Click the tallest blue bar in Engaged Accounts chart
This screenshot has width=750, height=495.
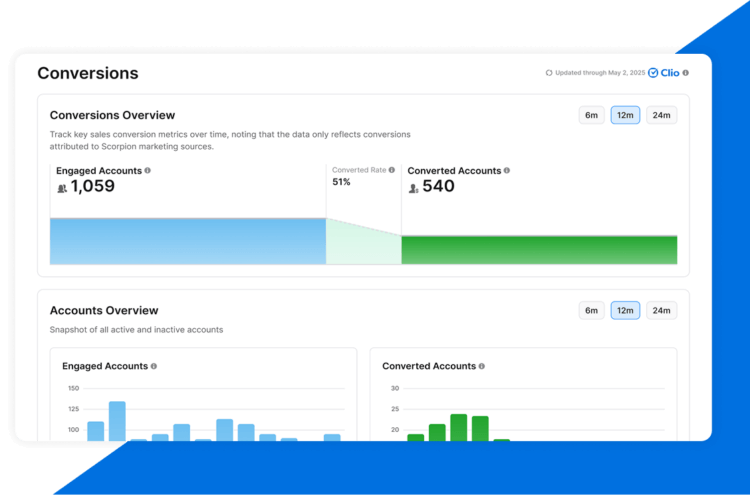coord(117,420)
